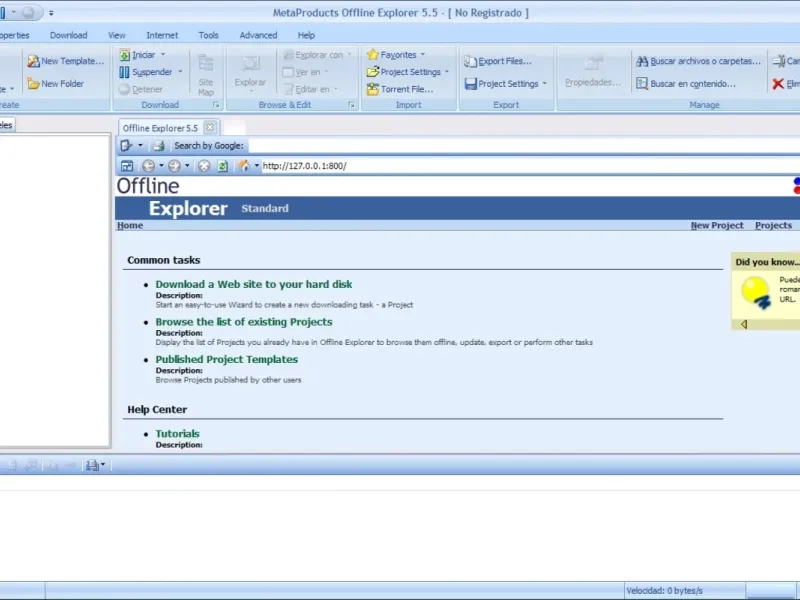
Task: Import Project Settings folder icon
Action: (x=373, y=72)
